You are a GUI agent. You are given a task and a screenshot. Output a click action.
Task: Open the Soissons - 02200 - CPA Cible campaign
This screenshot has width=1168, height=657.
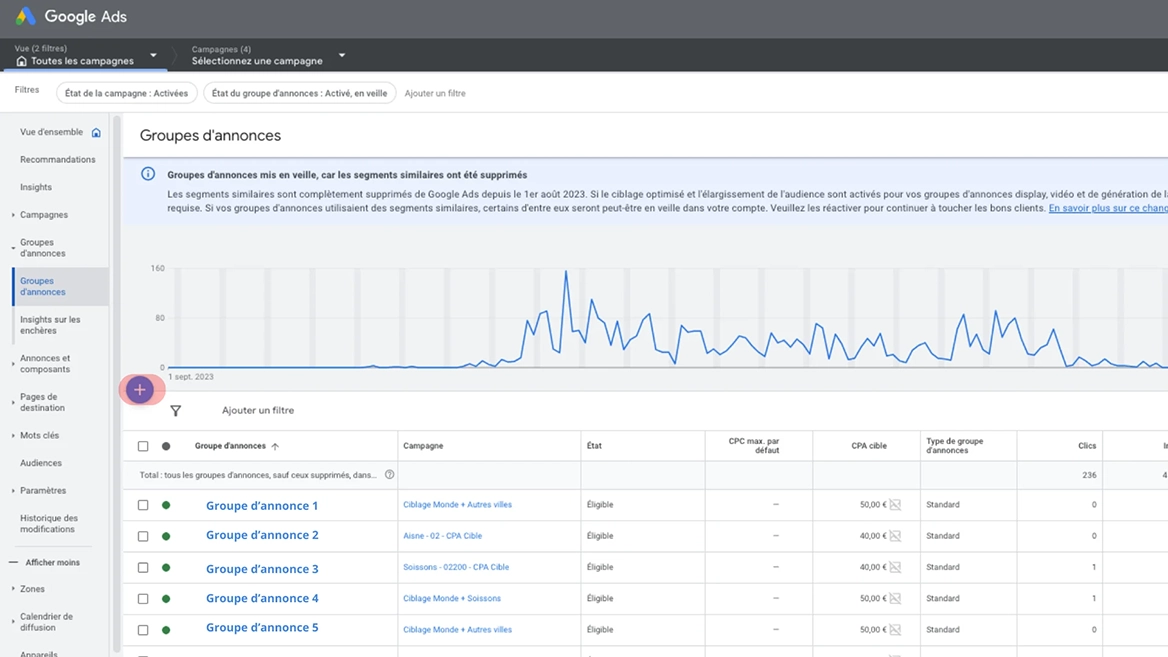(x=456, y=567)
